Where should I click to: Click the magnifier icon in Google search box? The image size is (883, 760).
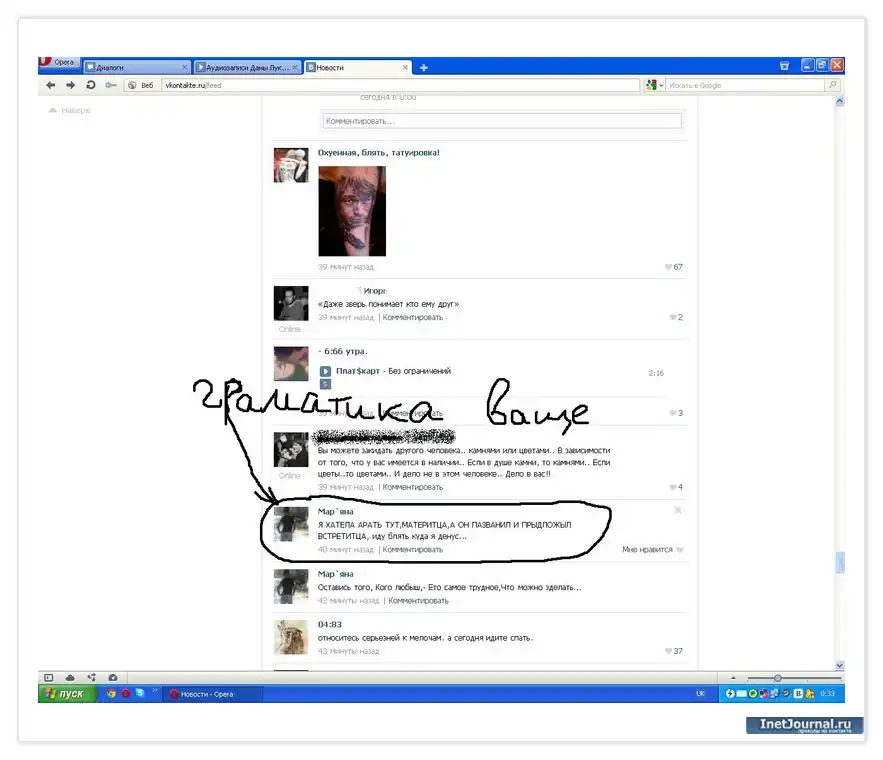click(x=832, y=86)
